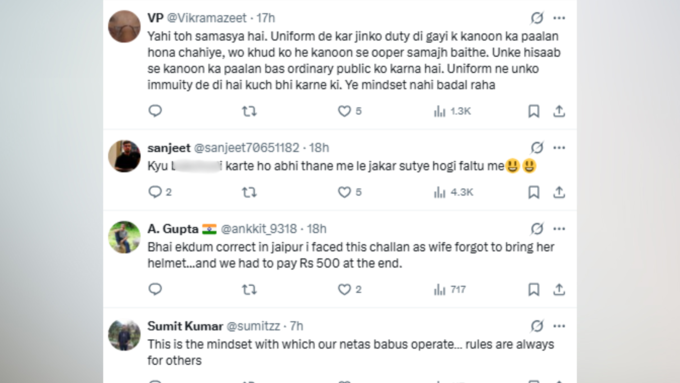Bookmark VP's tweet
Screen dimensions: 680x383
tap(534, 111)
